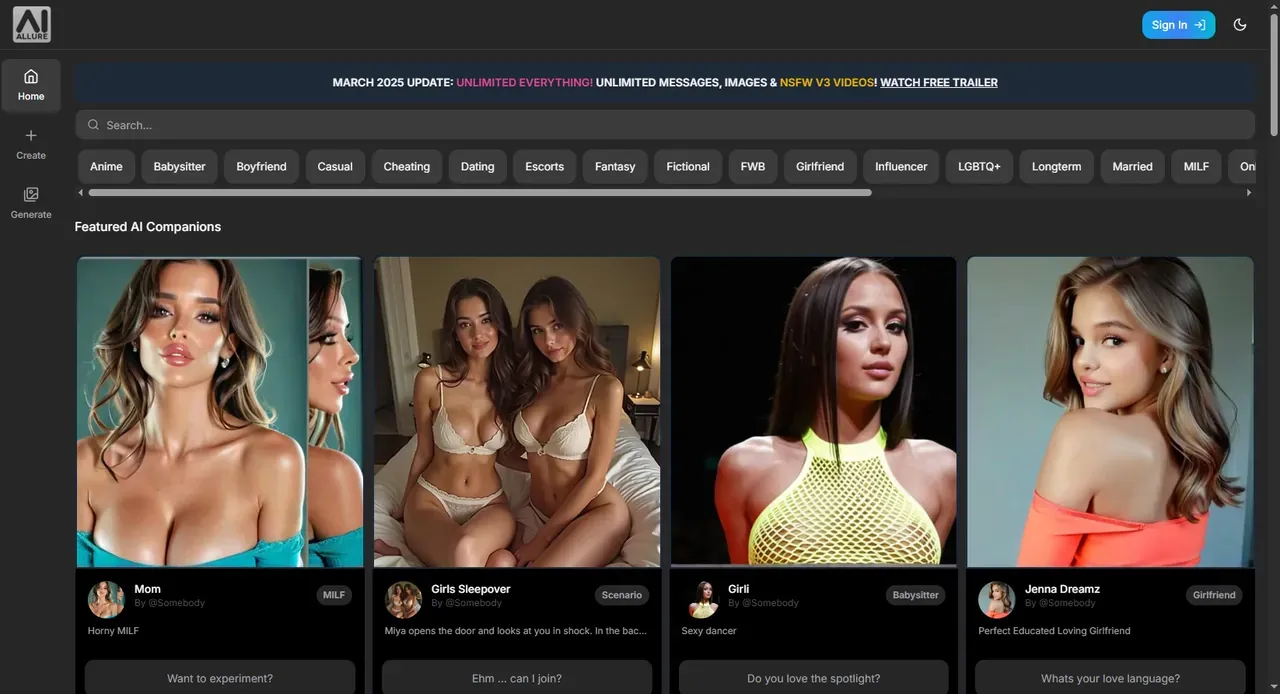This screenshot has width=1280, height=694.
Task: Select the Fictional category chip
Action: click(688, 167)
